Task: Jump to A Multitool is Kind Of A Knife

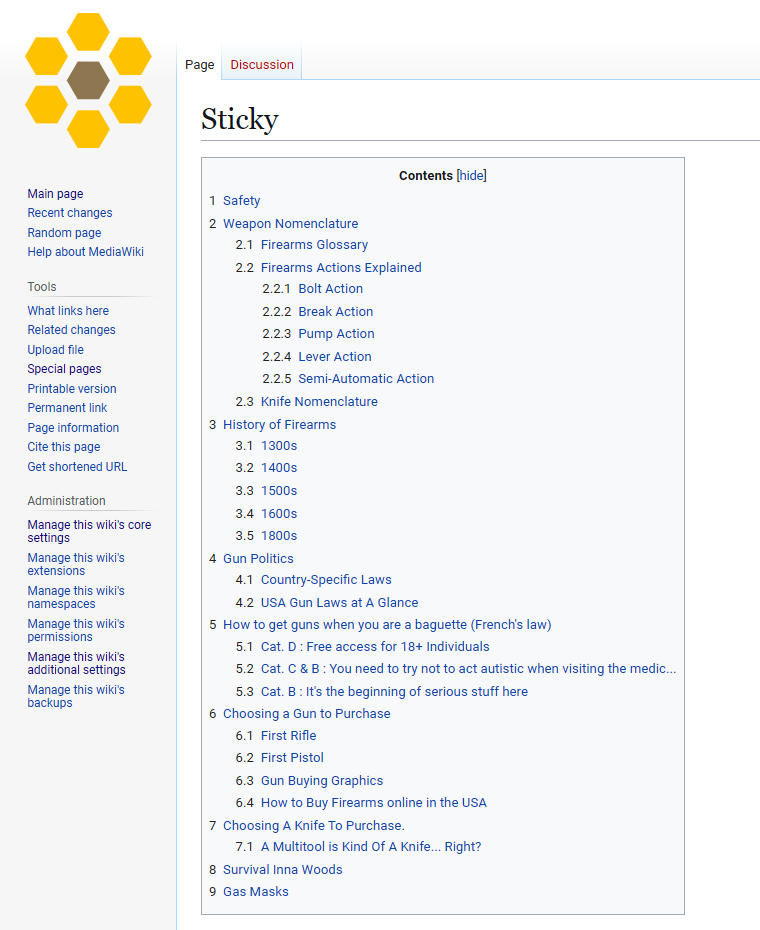Action: [x=371, y=847]
